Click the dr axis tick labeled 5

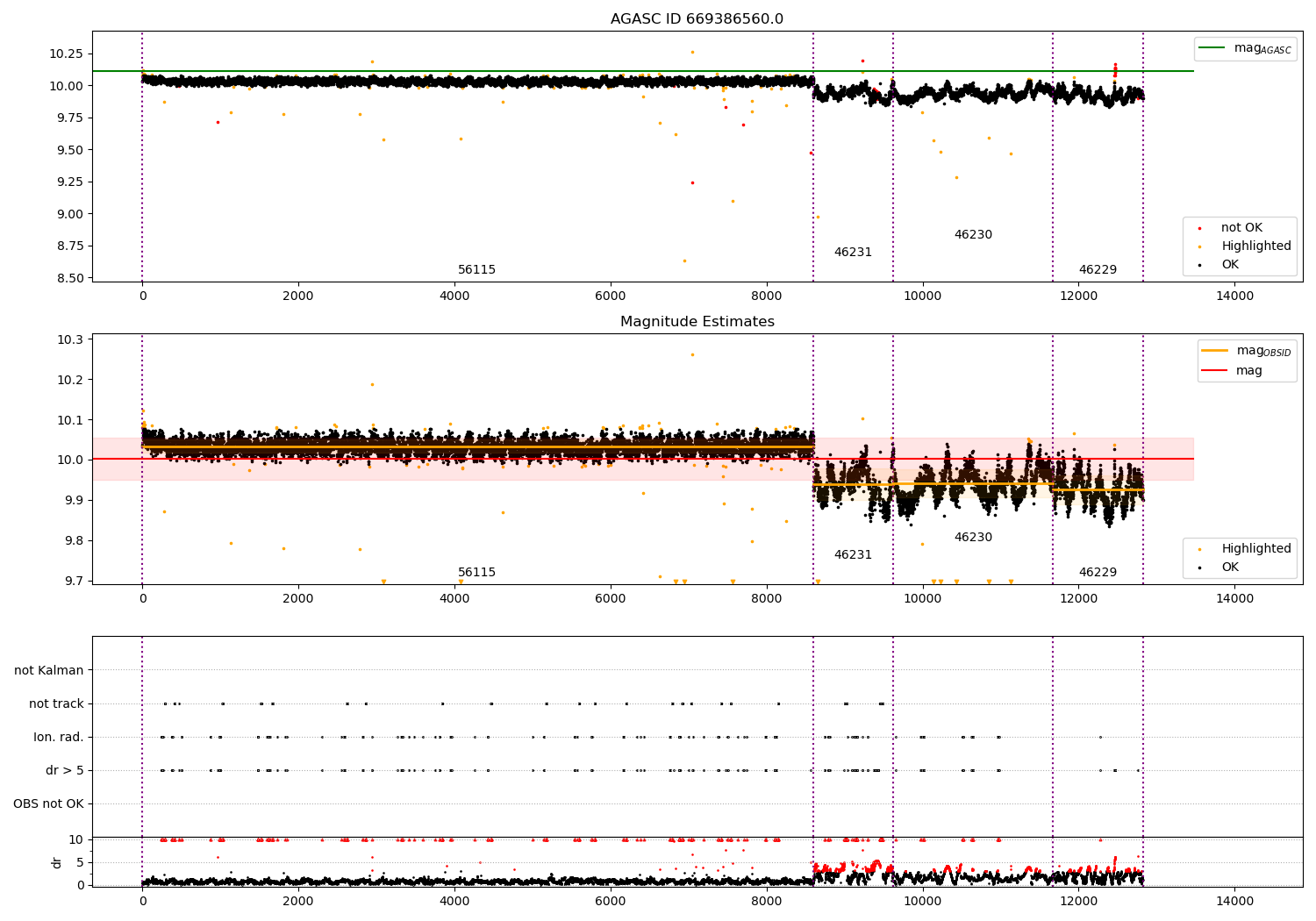[x=80, y=862]
